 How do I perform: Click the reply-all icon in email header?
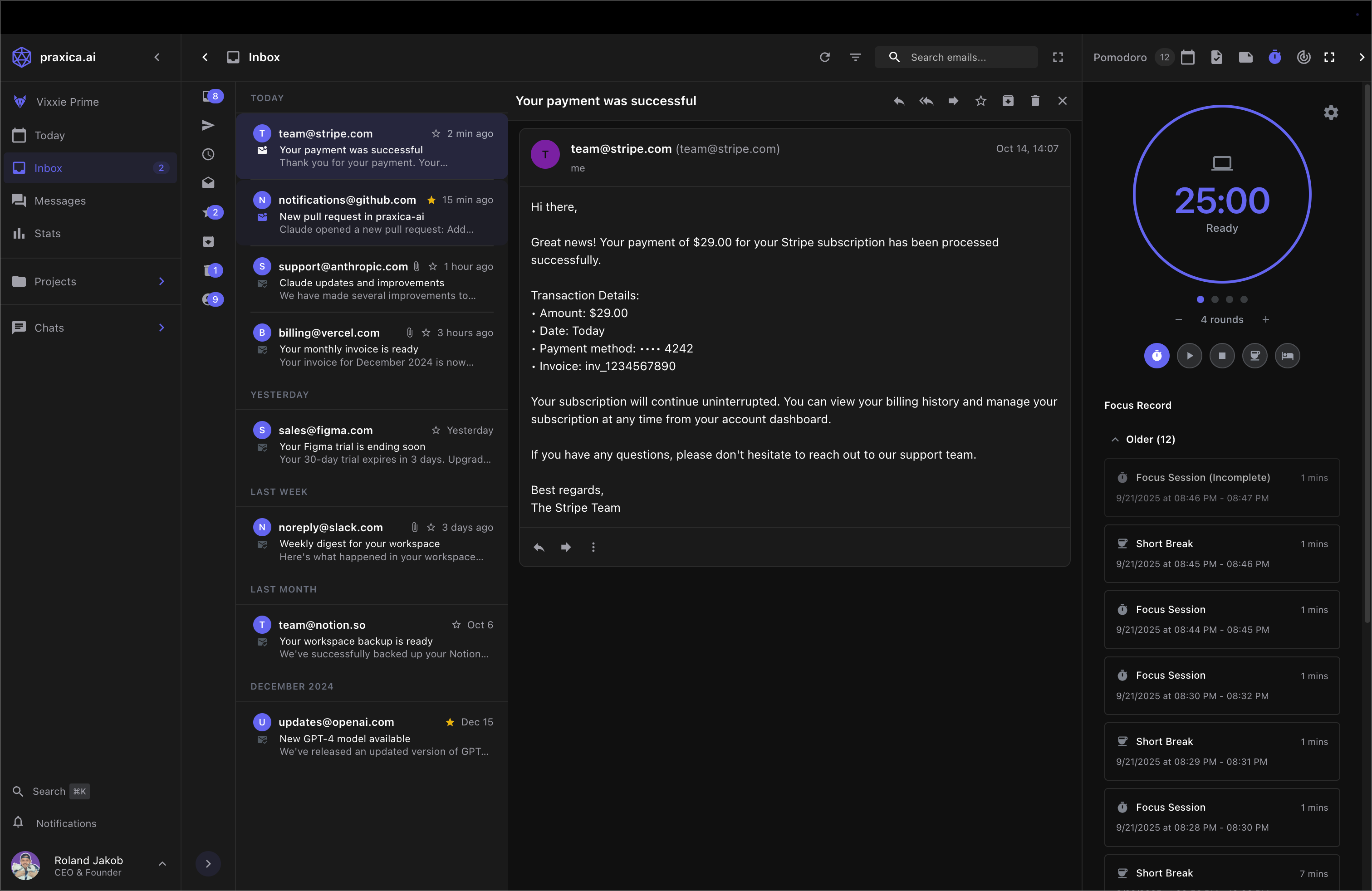(x=926, y=101)
